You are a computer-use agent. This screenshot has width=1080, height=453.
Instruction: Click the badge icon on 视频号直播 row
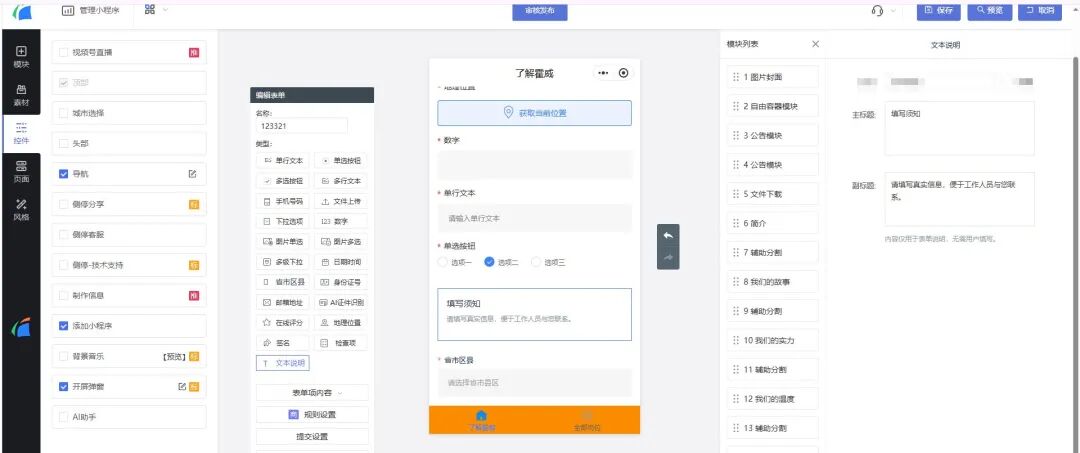pyautogui.click(x=194, y=52)
